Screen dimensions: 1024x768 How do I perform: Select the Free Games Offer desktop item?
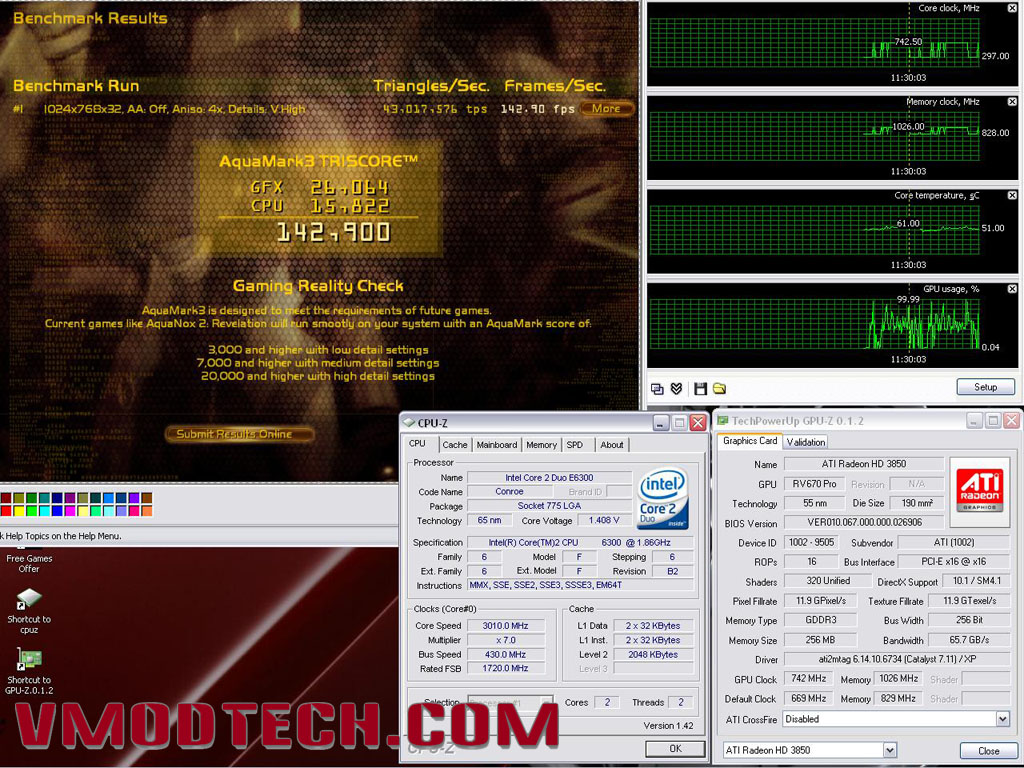[x=29, y=563]
